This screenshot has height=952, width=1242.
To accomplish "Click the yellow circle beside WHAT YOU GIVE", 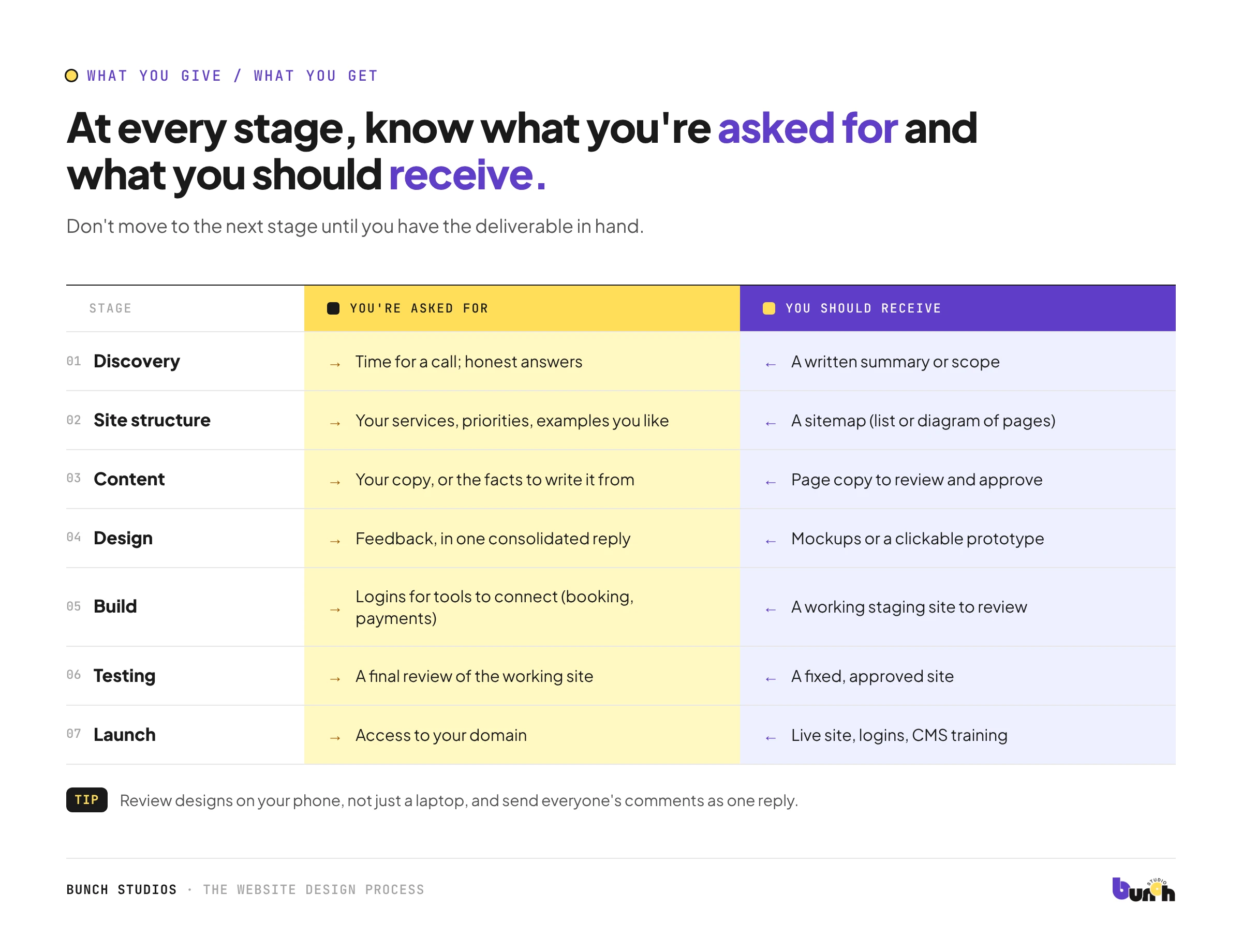I will point(71,76).
